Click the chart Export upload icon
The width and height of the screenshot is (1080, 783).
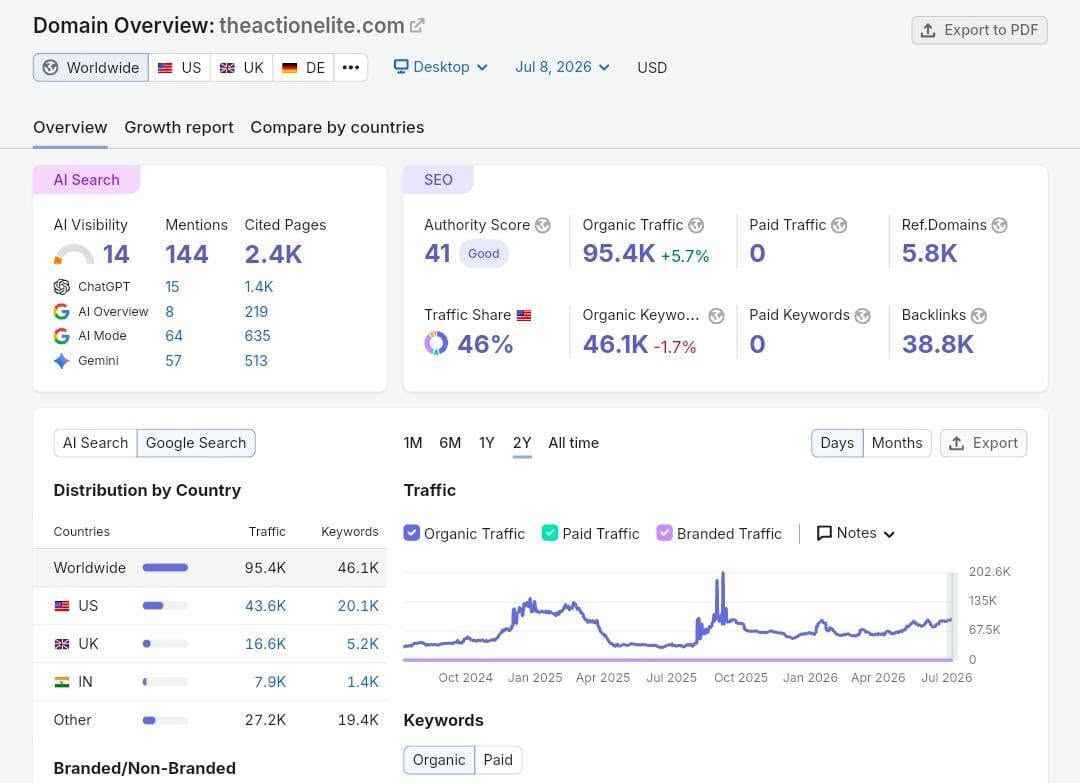pyautogui.click(x=956, y=443)
